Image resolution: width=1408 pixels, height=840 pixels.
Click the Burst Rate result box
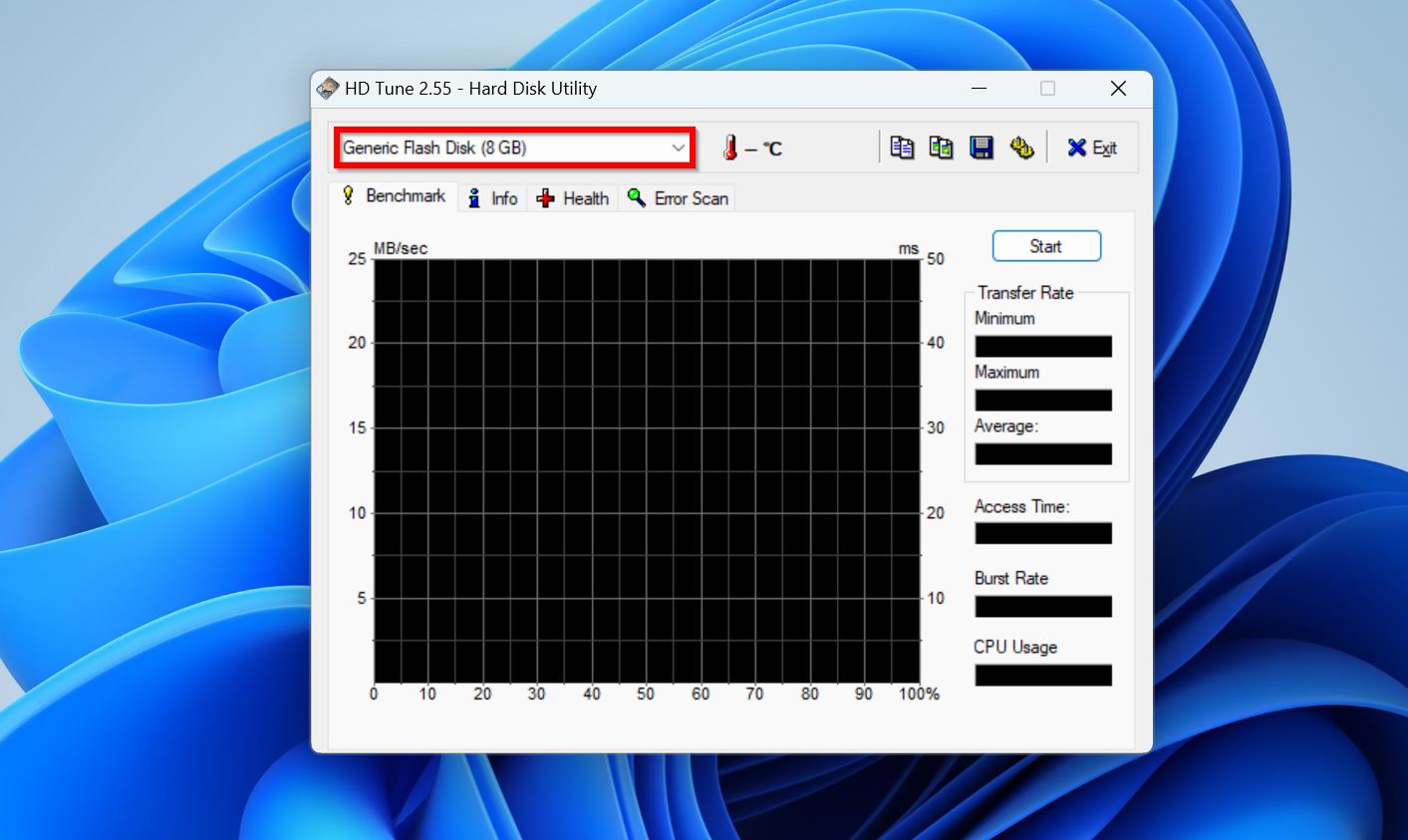[x=1042, y=606]
